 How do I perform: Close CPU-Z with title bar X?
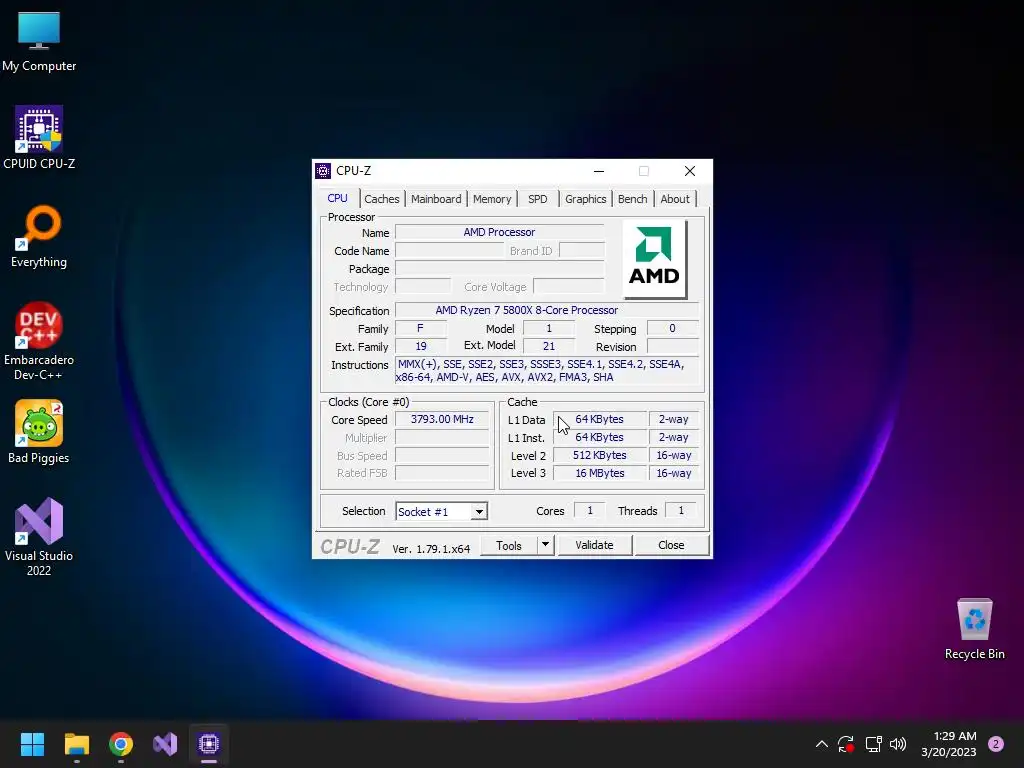[x=690, y=171]
